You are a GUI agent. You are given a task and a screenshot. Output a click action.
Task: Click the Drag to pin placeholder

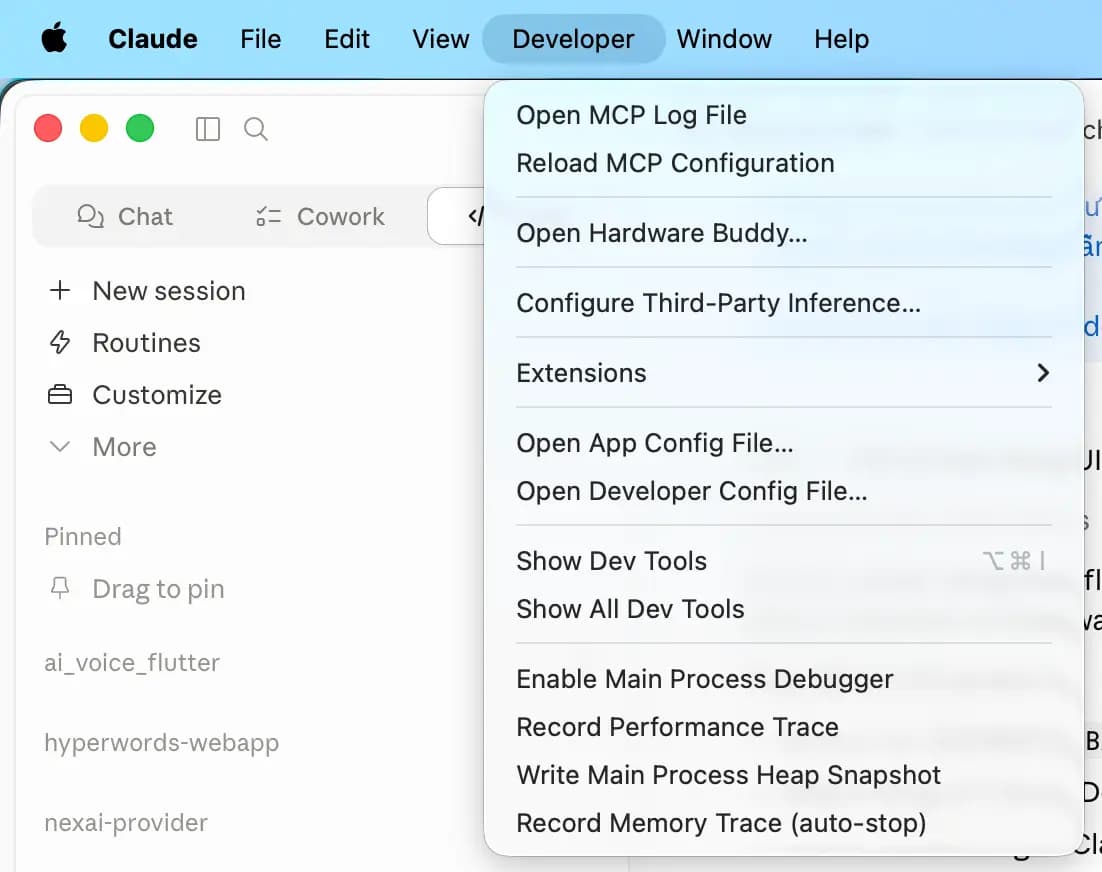click(x=158, y=589)
